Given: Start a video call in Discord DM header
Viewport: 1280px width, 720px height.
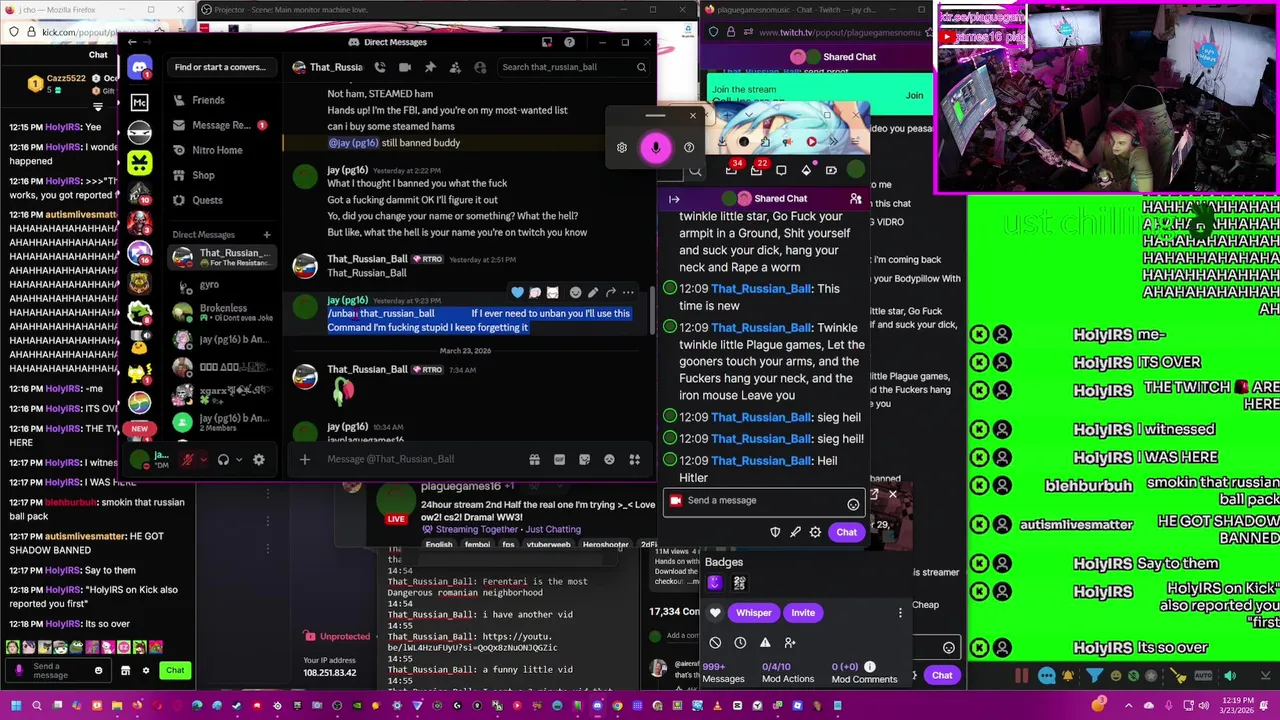Looking at the screenshot, I should [x=405, y=67].
